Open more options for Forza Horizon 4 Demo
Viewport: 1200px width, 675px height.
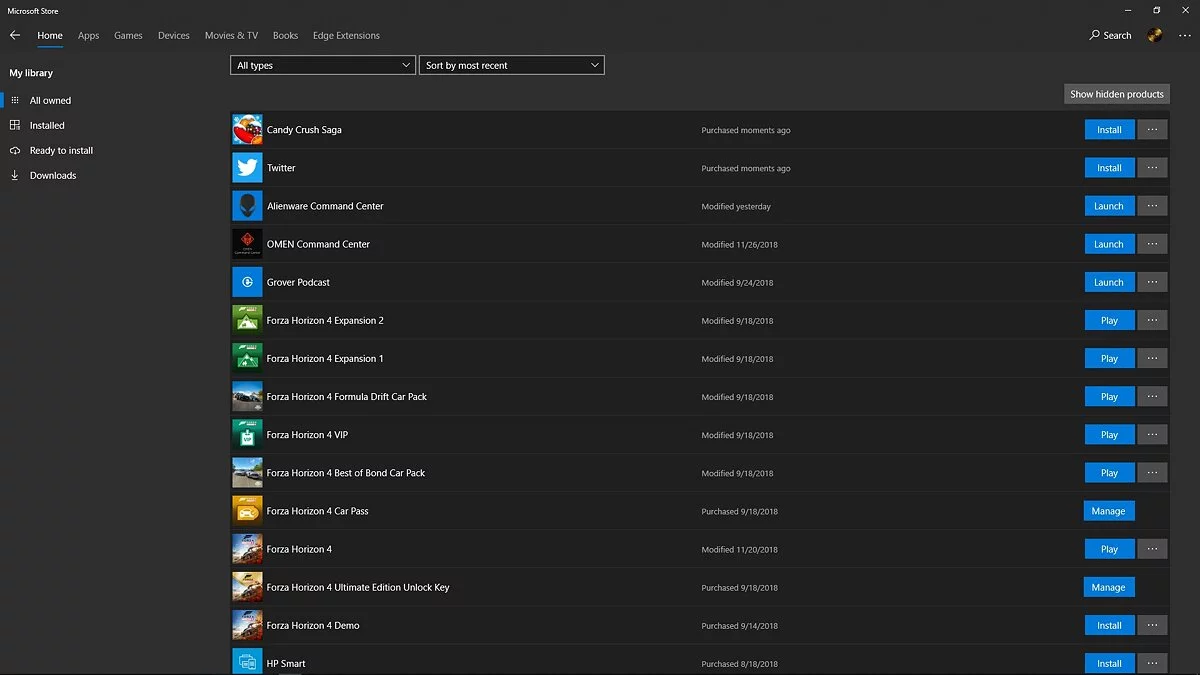pyautogui.click(x=1152, y=625)
